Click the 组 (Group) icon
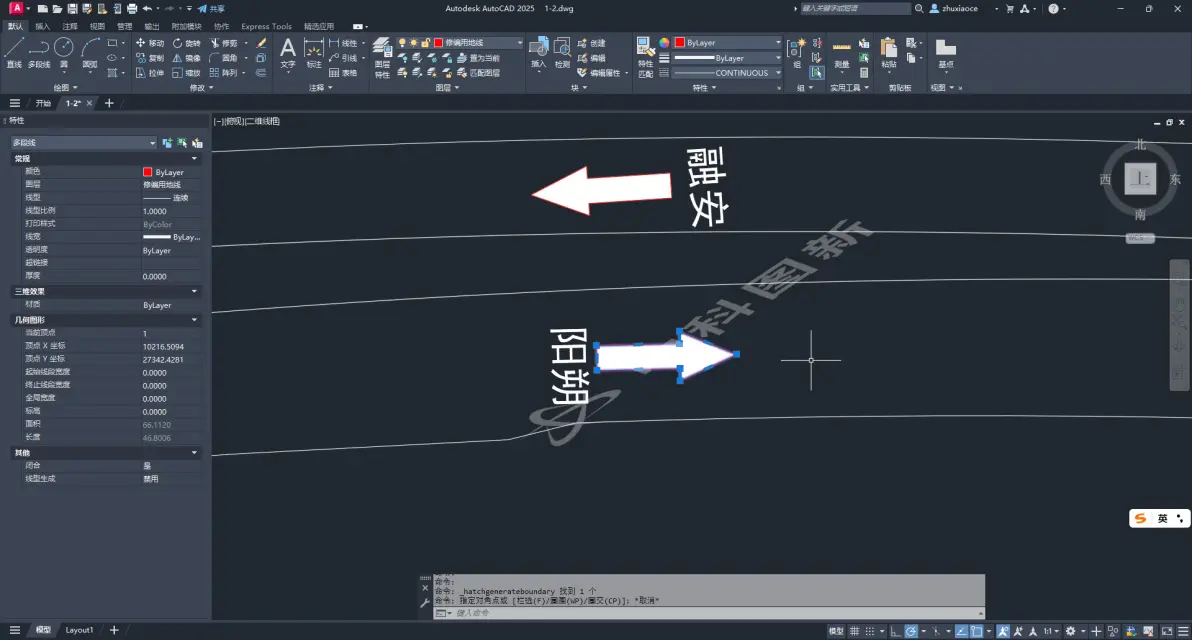The image size is (1192, 640). [x=797, y=53]
